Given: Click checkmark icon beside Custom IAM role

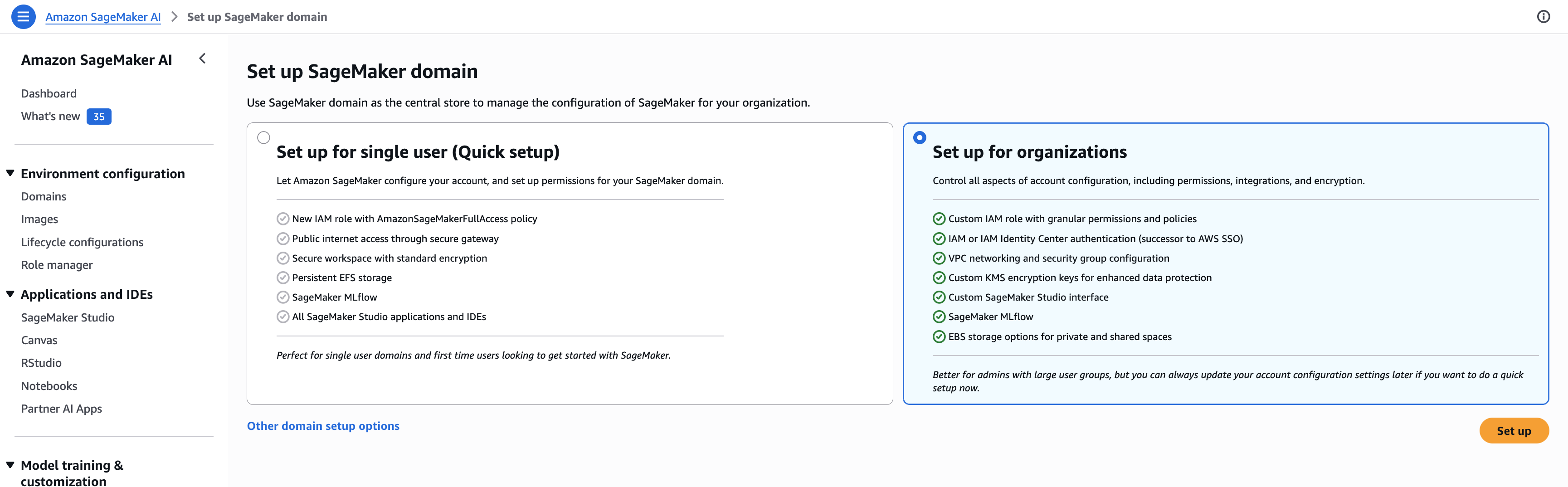Looking at the screenshot, I should coord(939,219).
